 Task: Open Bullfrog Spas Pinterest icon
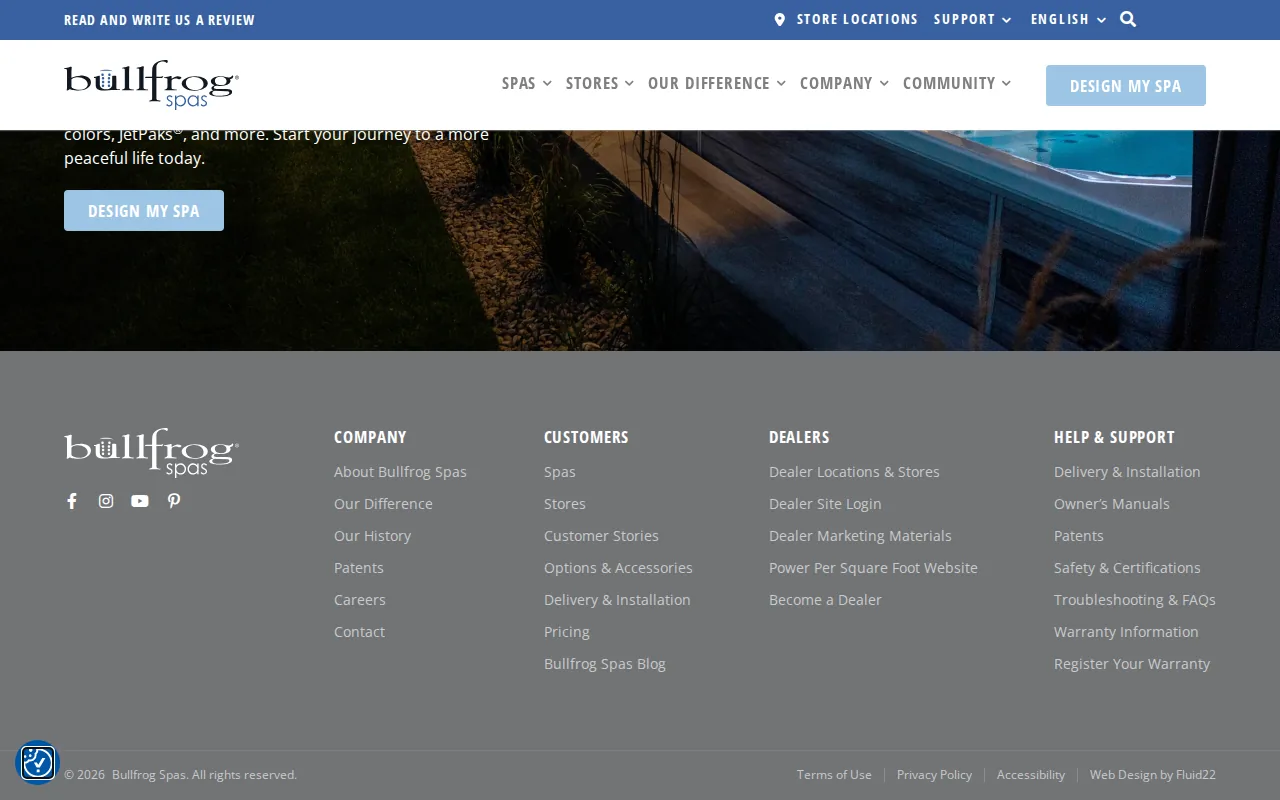(x=174, y=501)
